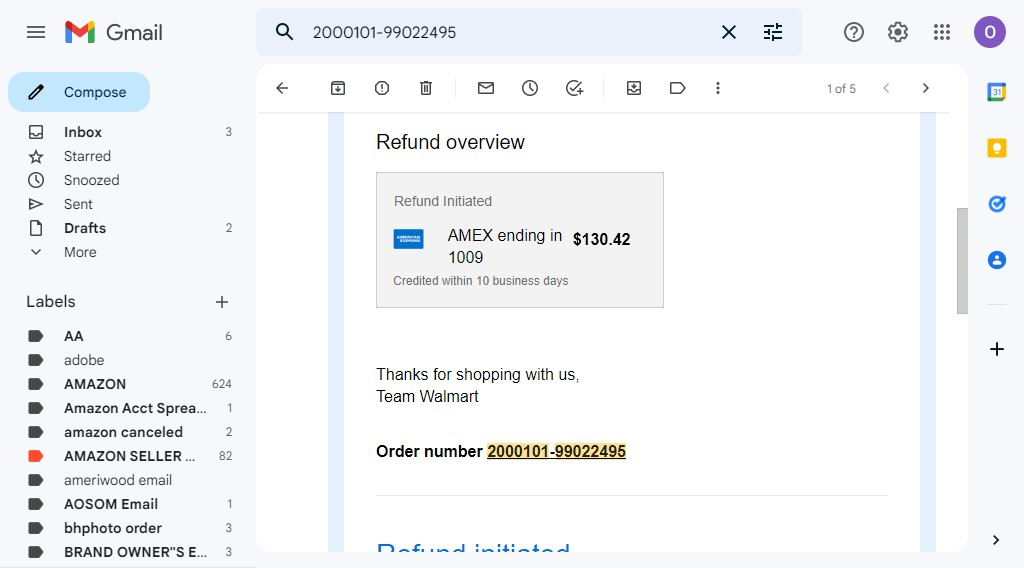This screenshot has width=1024, height=568.
Task: Click the Labels section heading
Action: pos(51,302)
